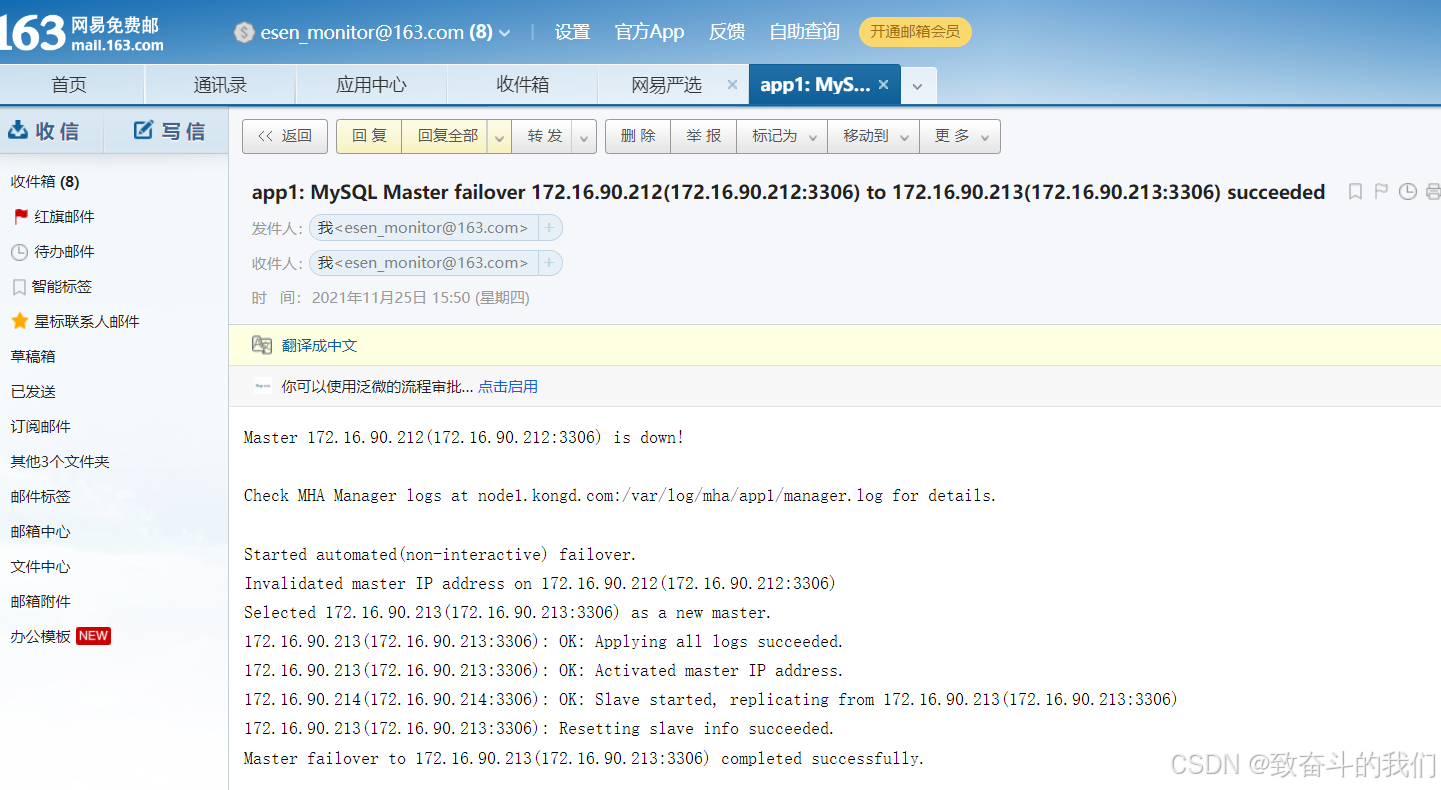
Task: Open 邮箱中心 in the sidebar
Action: 41,532
